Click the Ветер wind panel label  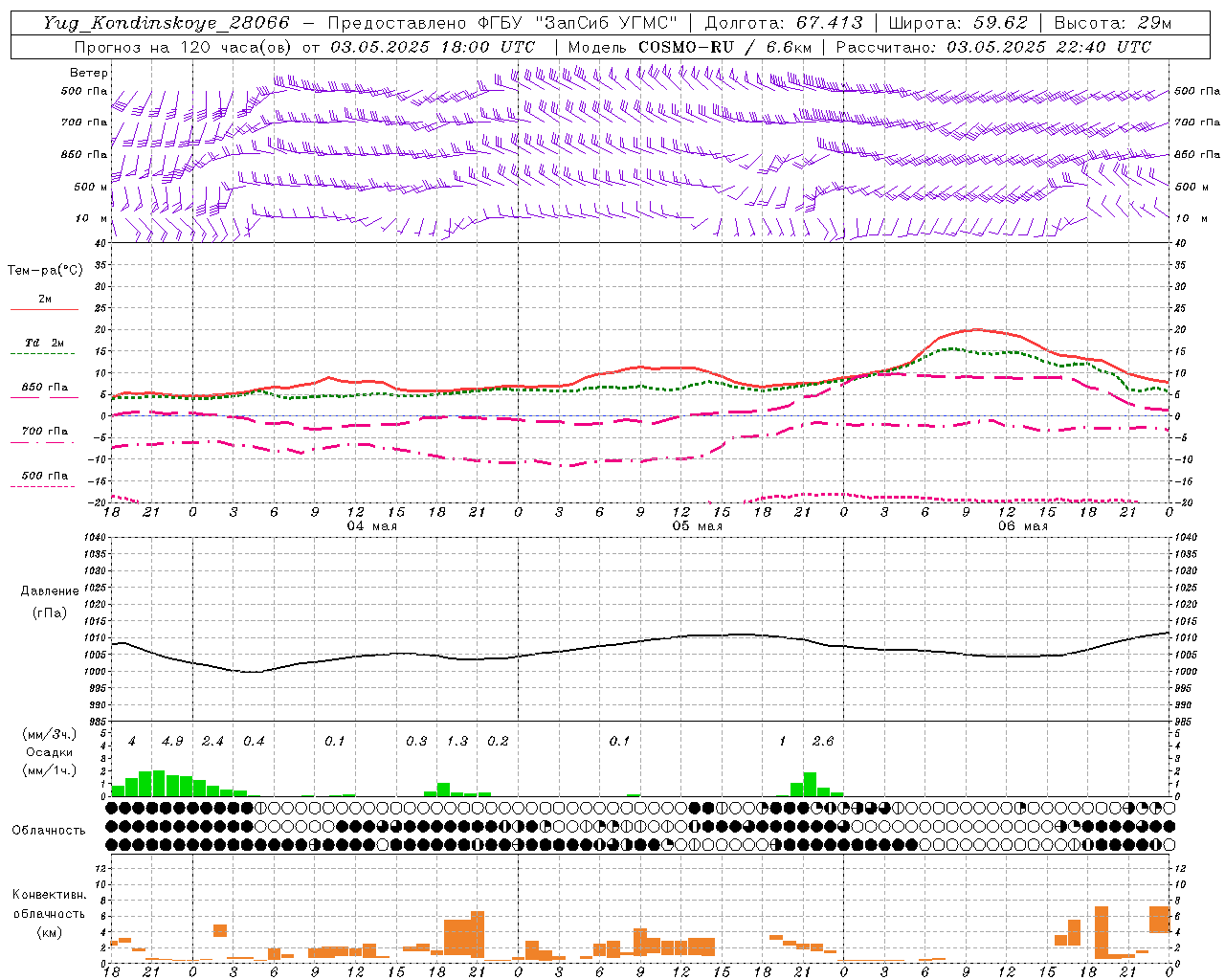[x=89, y=73]
